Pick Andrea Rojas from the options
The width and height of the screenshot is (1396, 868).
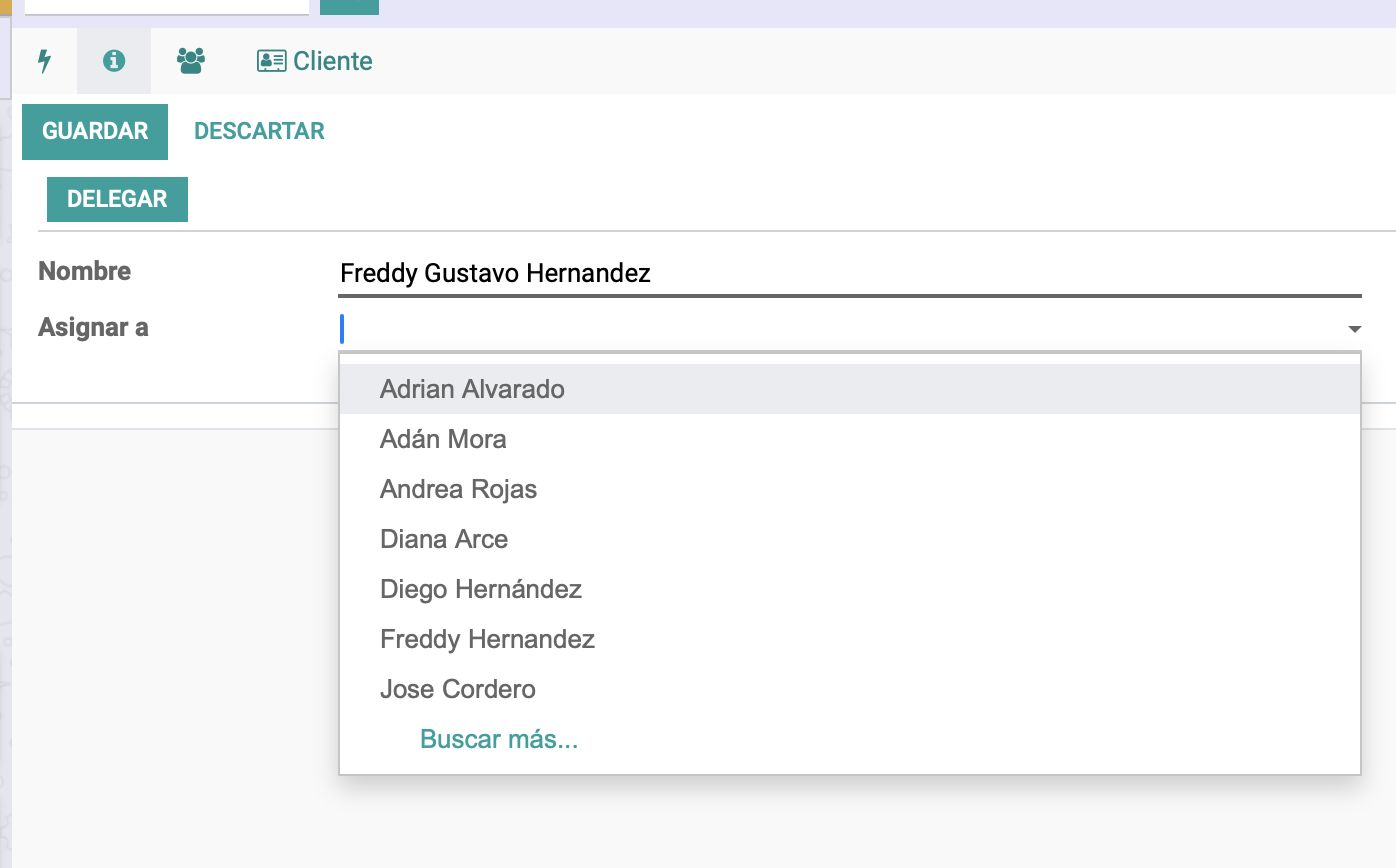458,489
